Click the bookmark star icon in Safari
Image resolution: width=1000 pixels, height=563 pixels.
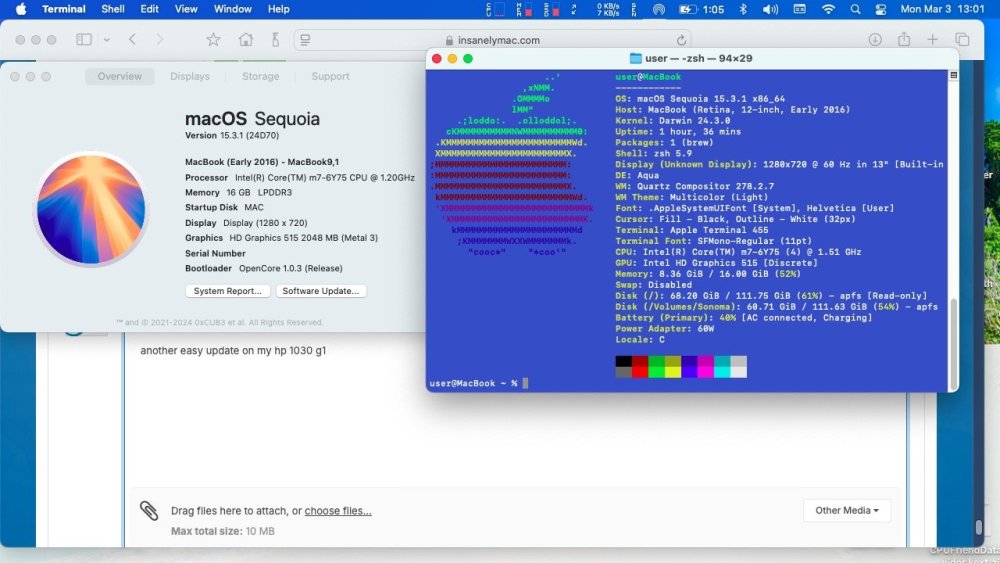213,40
